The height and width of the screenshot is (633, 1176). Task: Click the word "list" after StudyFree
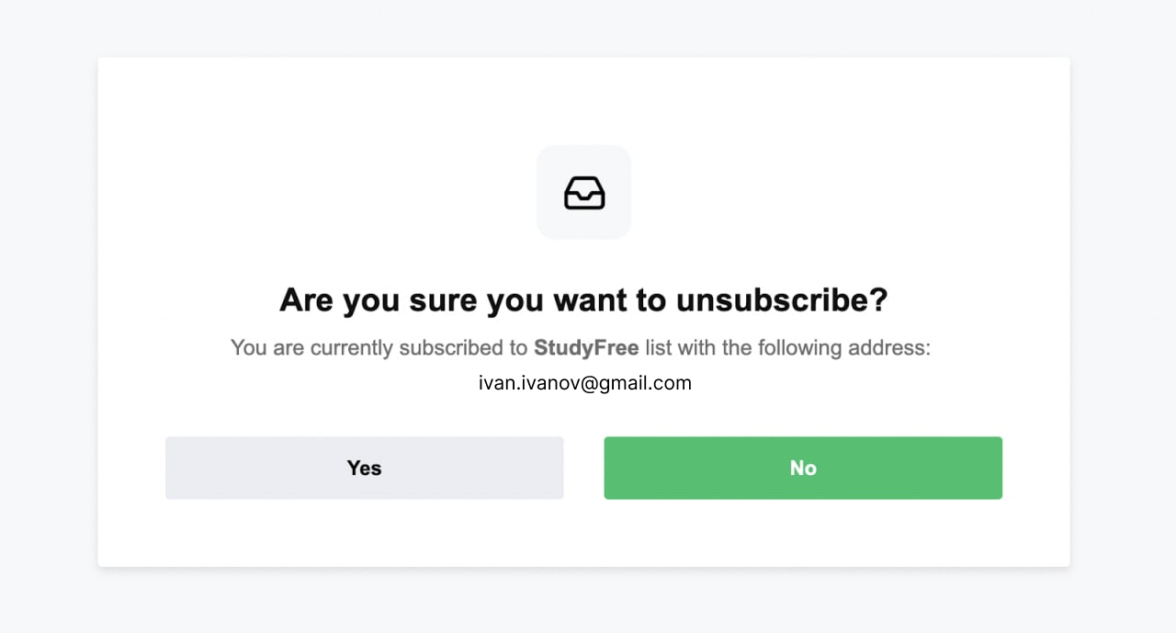click(x=658, y=348)
